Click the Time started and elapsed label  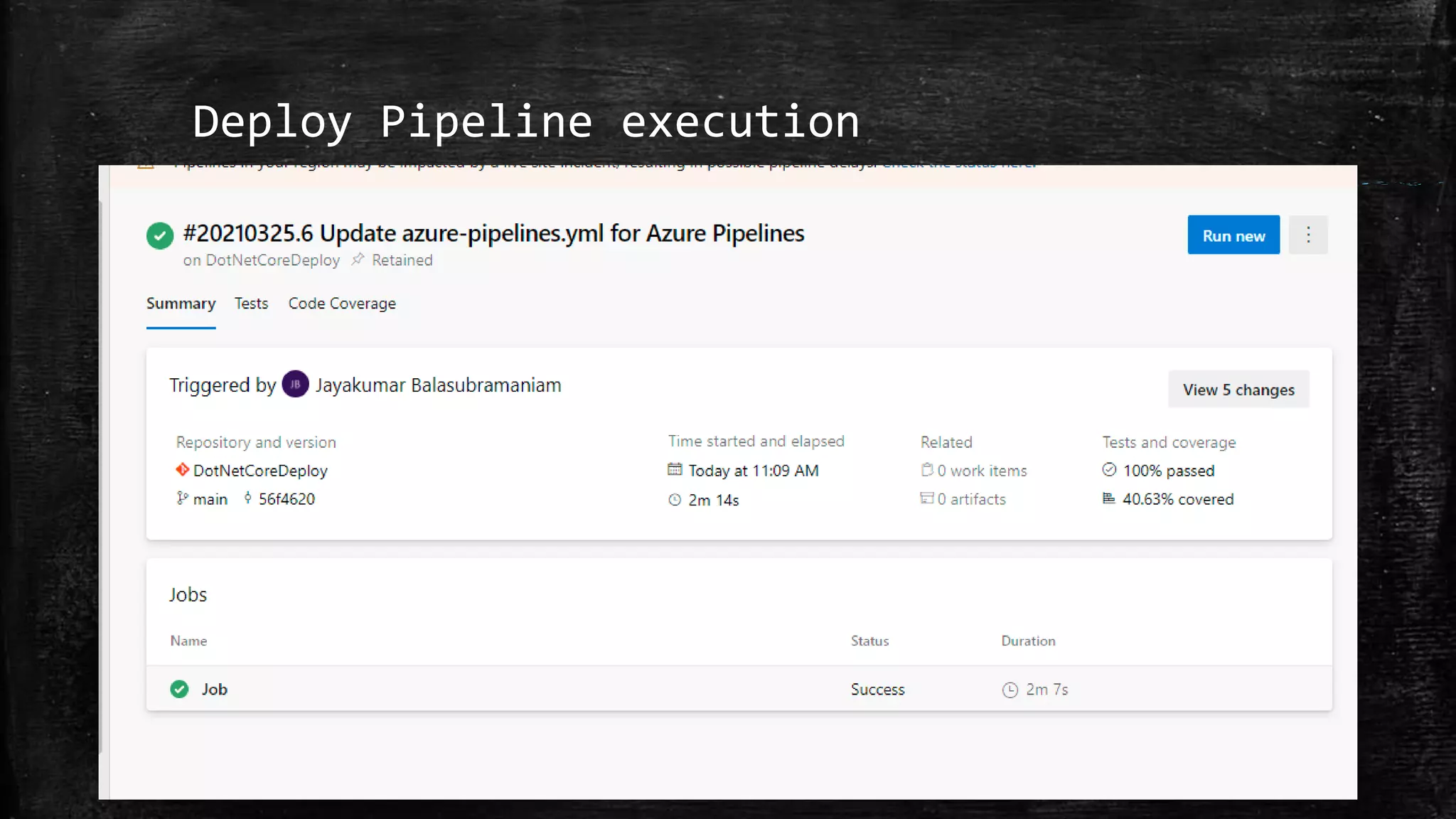coord(756,441)
